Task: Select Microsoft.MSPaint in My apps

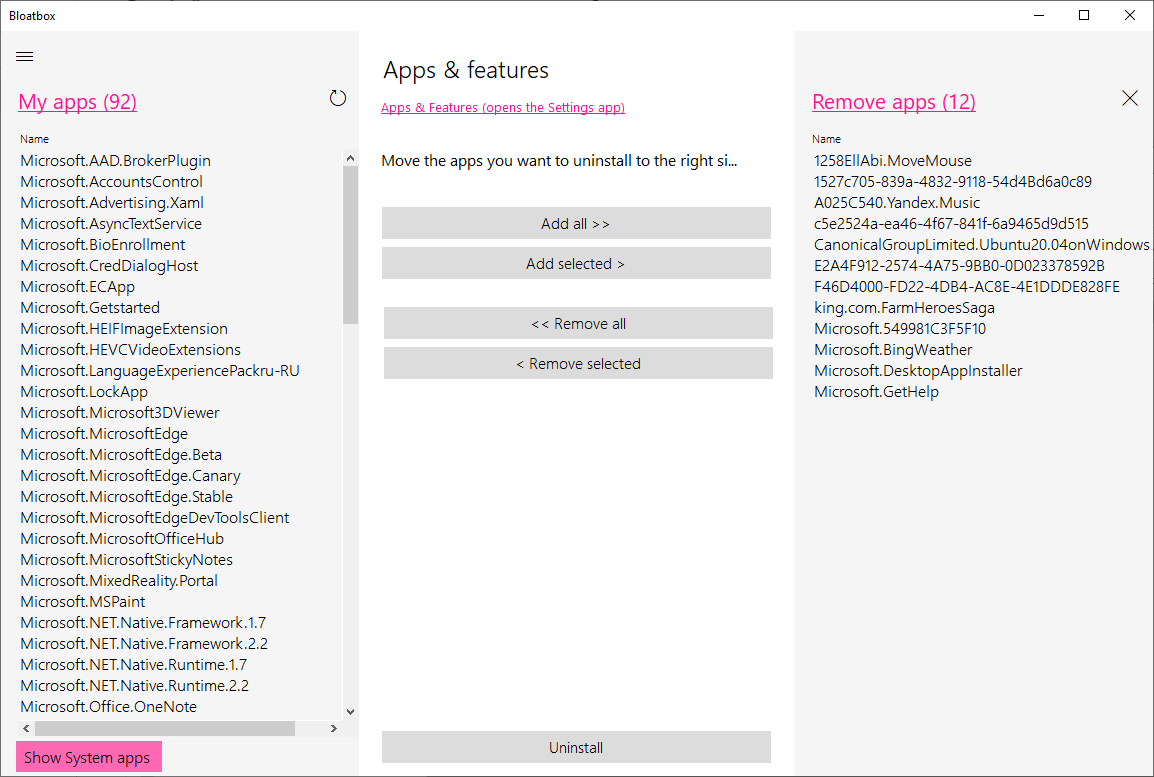Action: pos(83,602)
